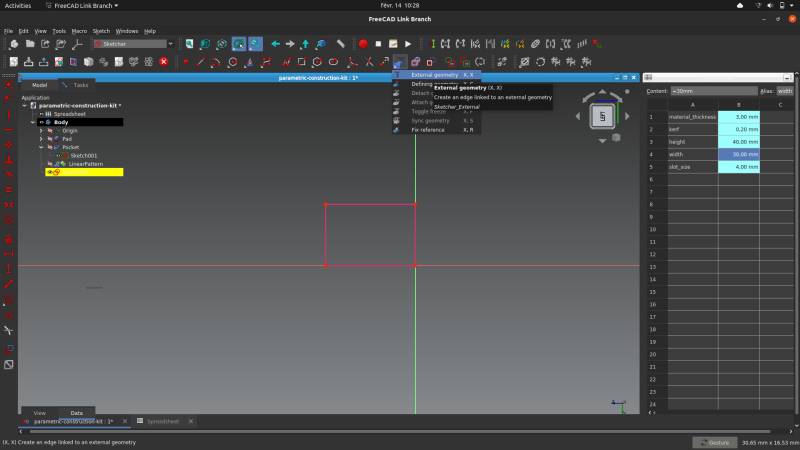Click the Content input field

point(713,91)
